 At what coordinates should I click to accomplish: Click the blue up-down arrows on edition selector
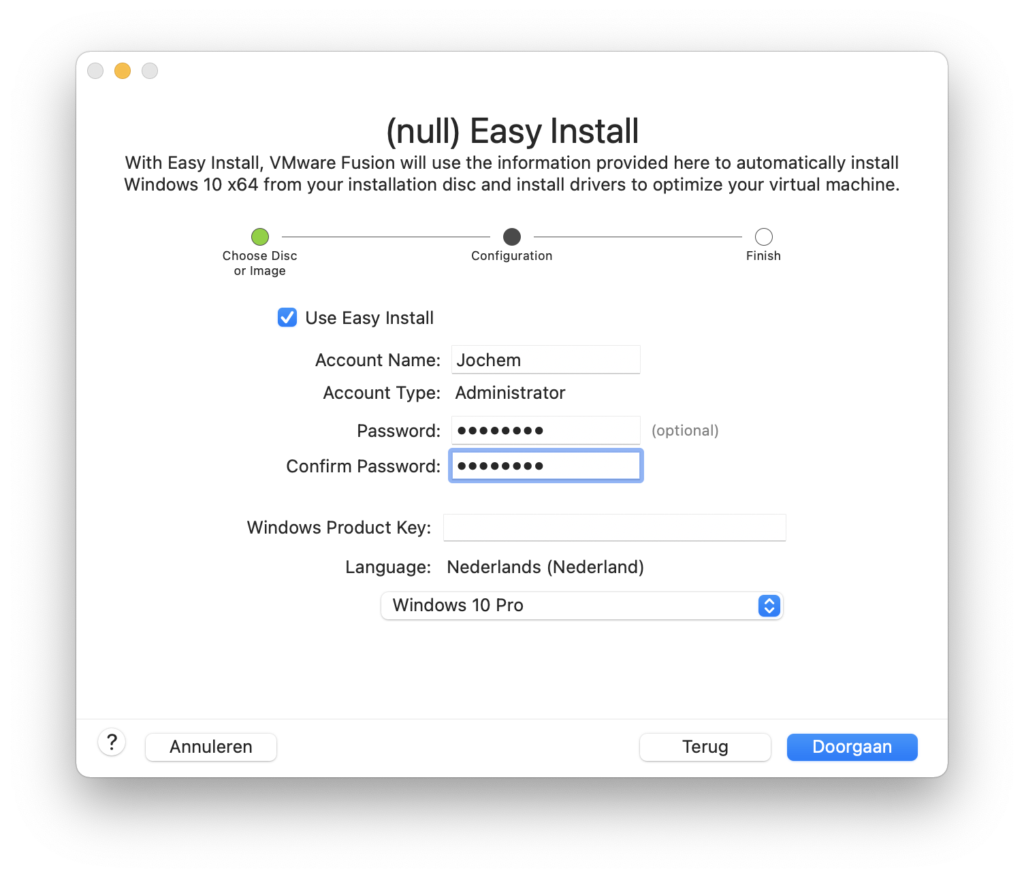coord(769,606)
